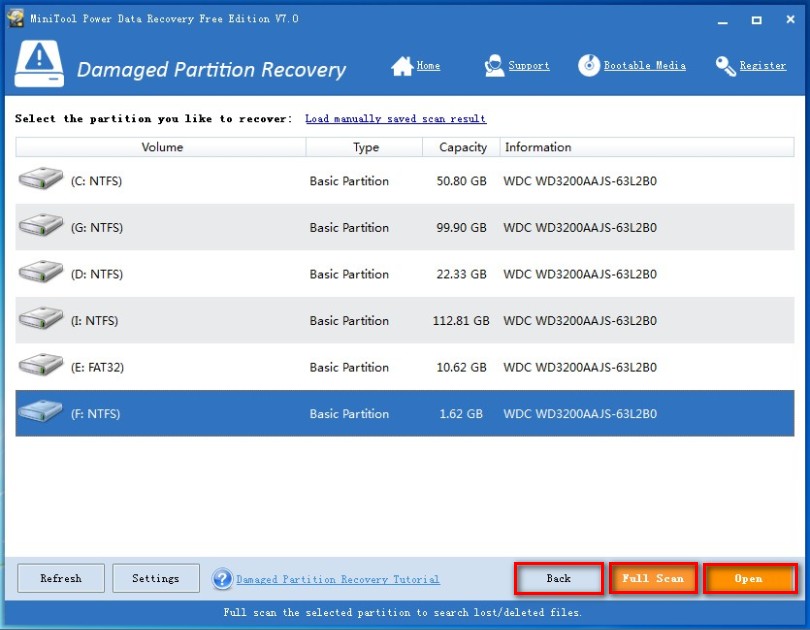Open Damaged Partition Recovery Tutorial link
The image size is (810, 630).
pos(338,579)
